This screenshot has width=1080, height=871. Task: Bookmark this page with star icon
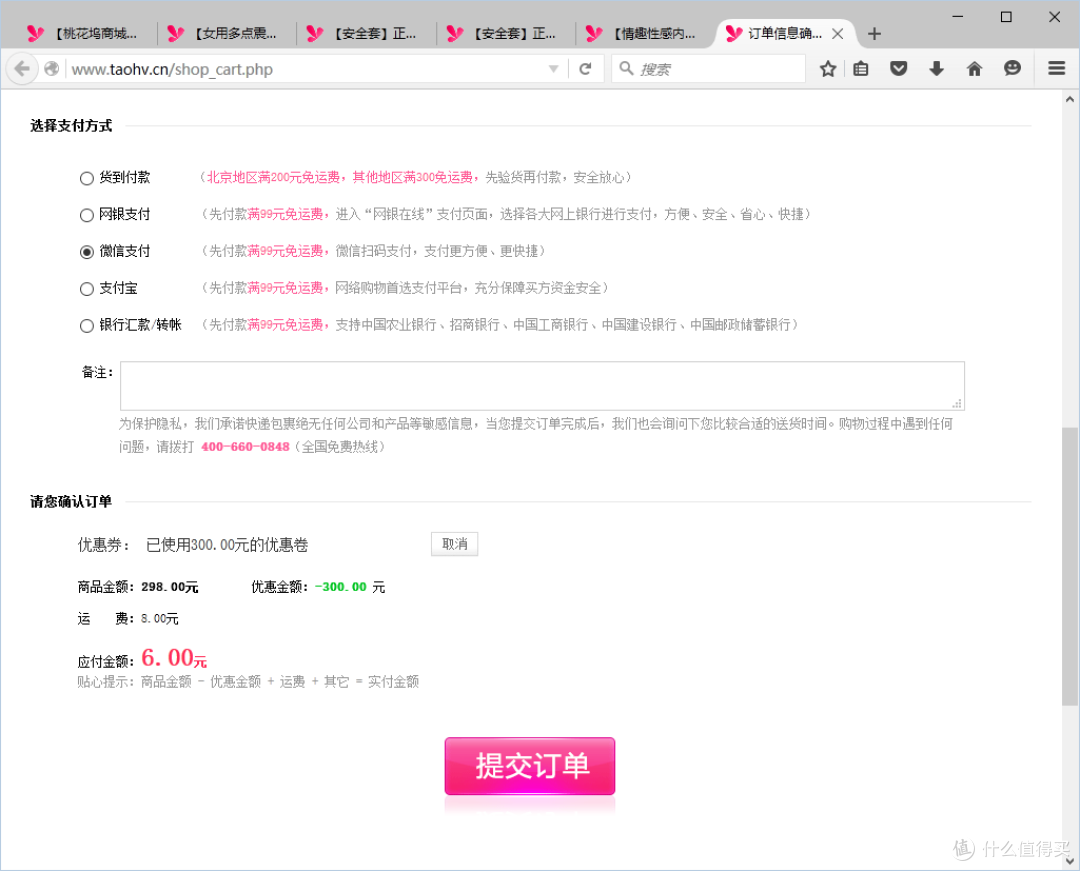point(828,69)
